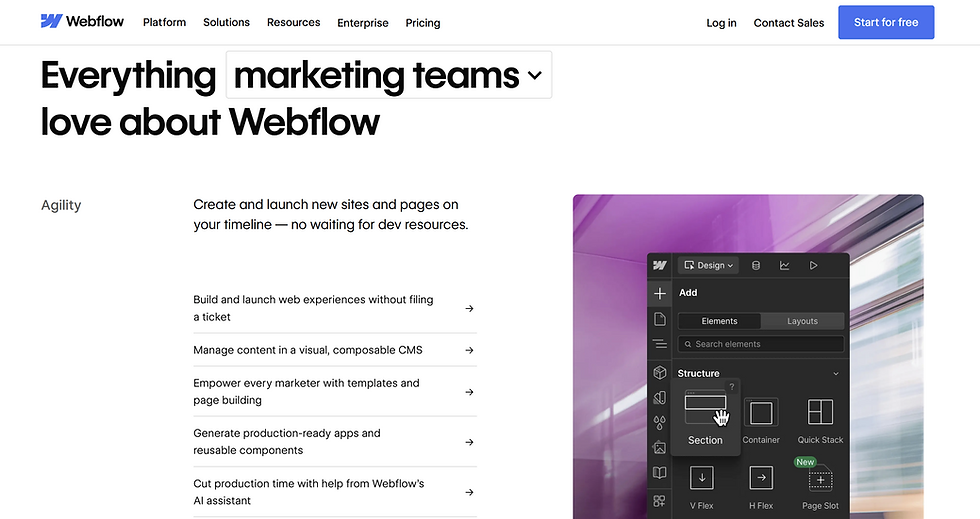
Task: Open the Solutions menu
Action: (226, 22)
